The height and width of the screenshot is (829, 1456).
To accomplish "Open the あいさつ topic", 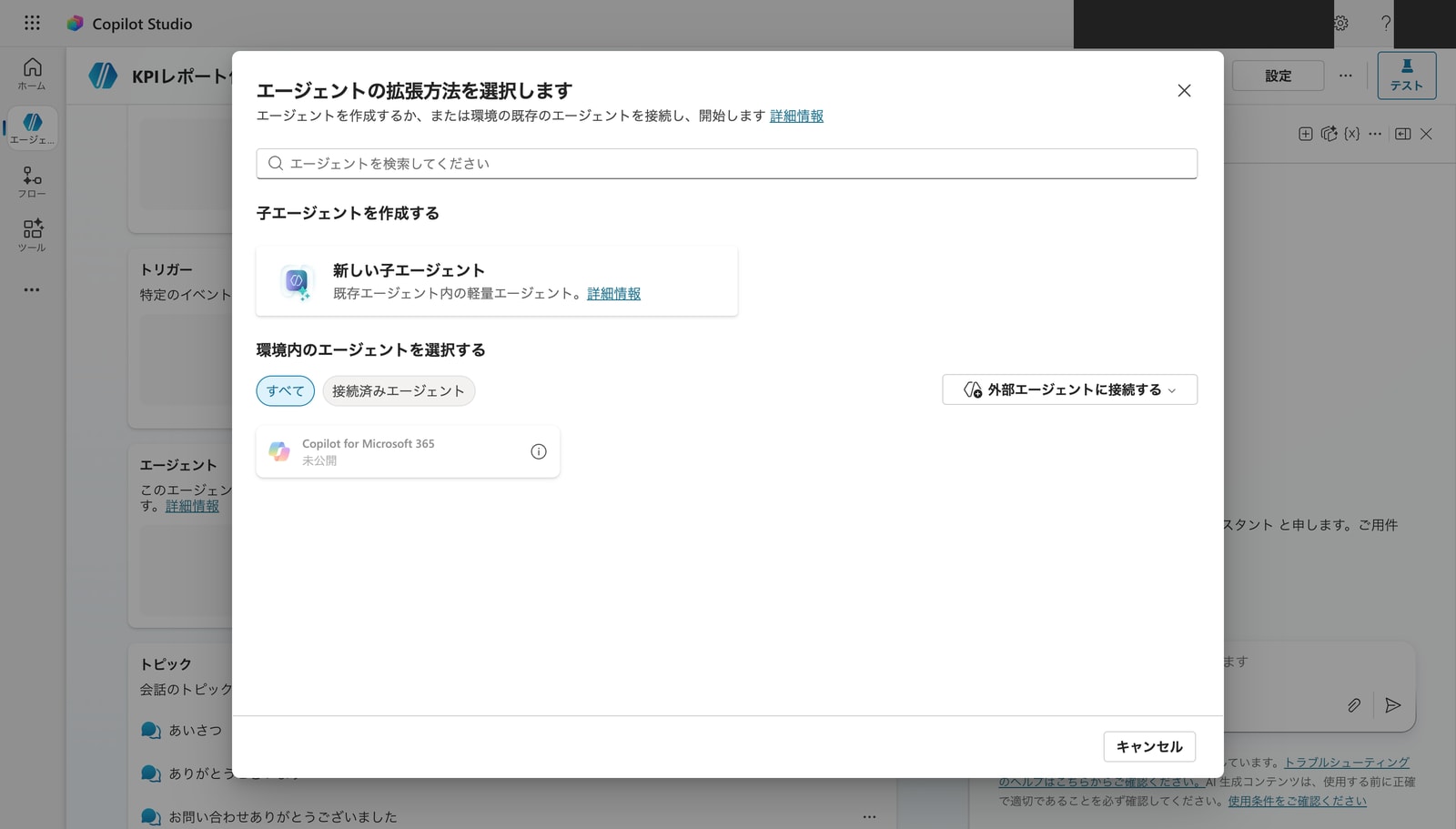I will point(195,730).
